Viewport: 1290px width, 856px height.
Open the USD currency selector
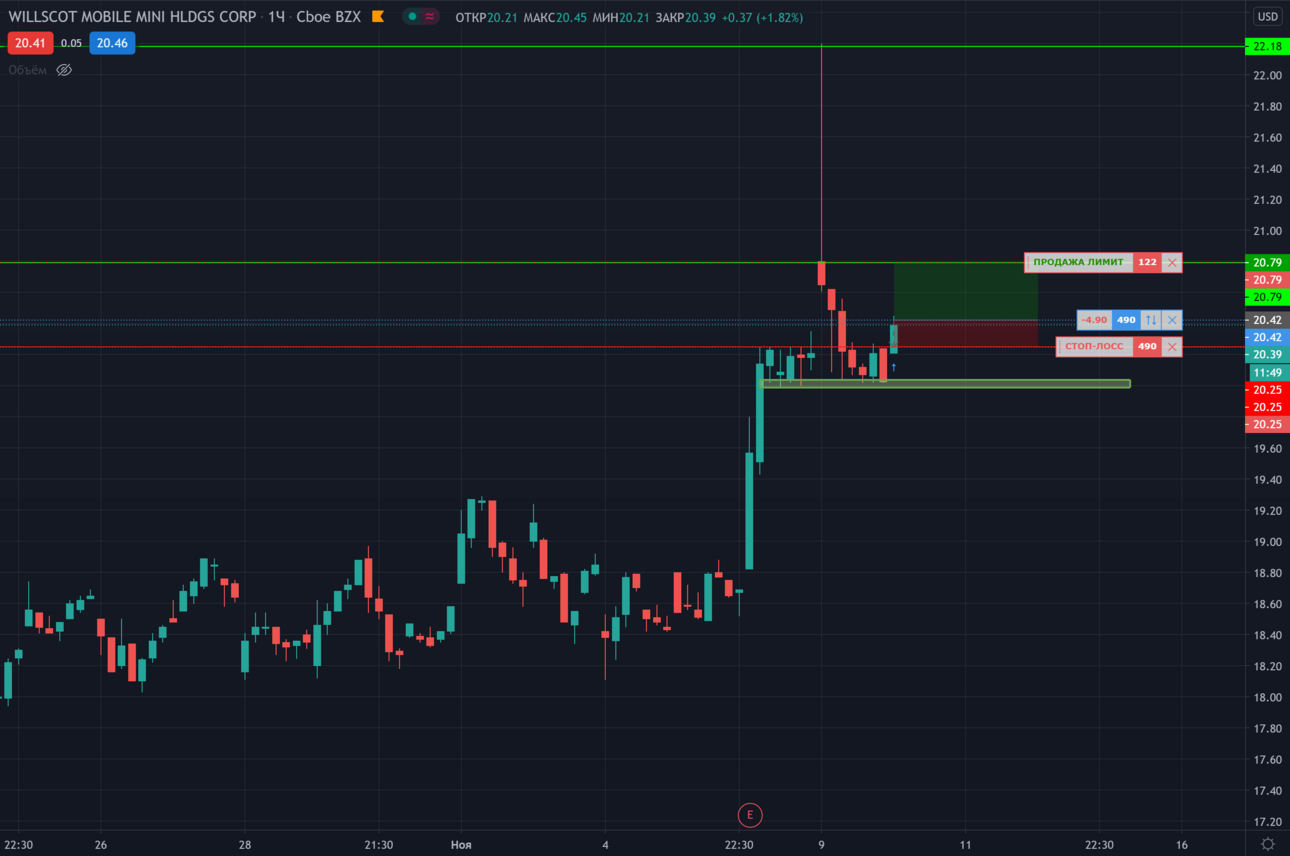1267,16
